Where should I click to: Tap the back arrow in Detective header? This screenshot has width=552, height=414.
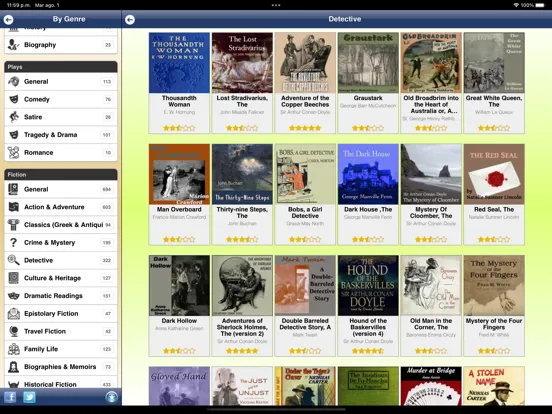coord(130,20)
